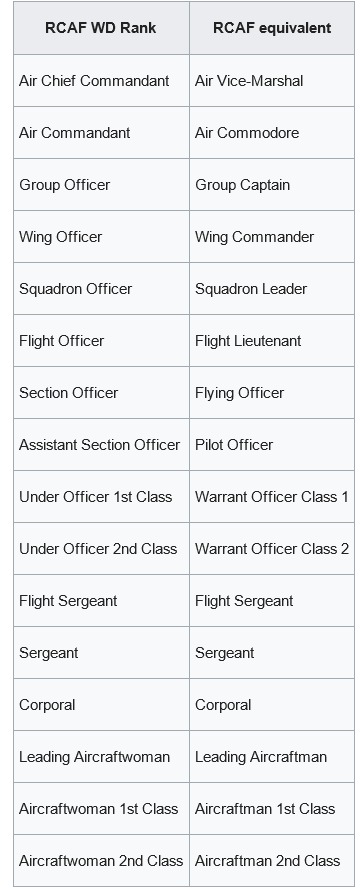Click Aircraftman 2nd Class cell
Image resolution: width=363 pixels, height=889 pixels.
pos(272,861)
